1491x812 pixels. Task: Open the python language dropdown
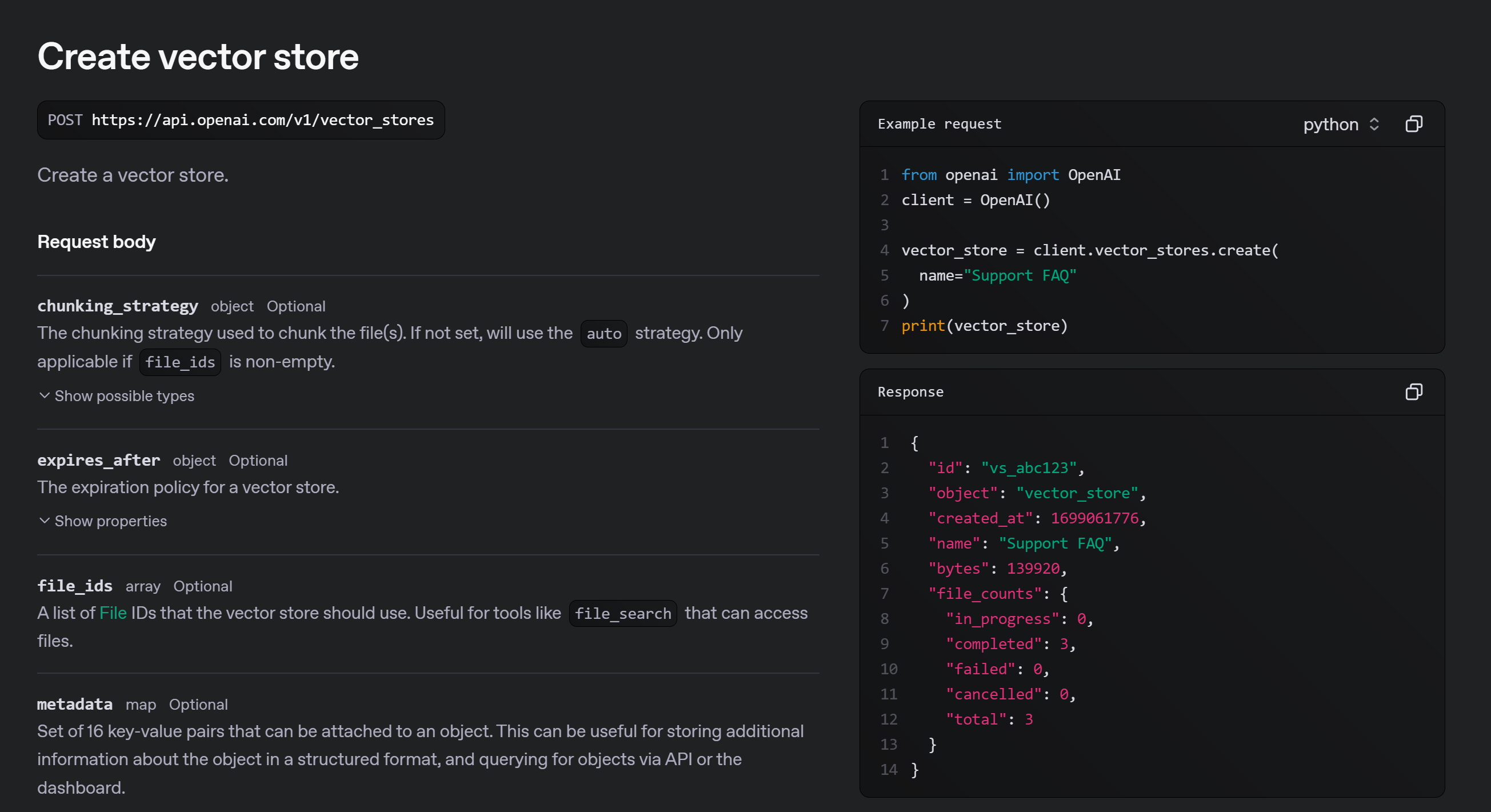point(1341,124)
